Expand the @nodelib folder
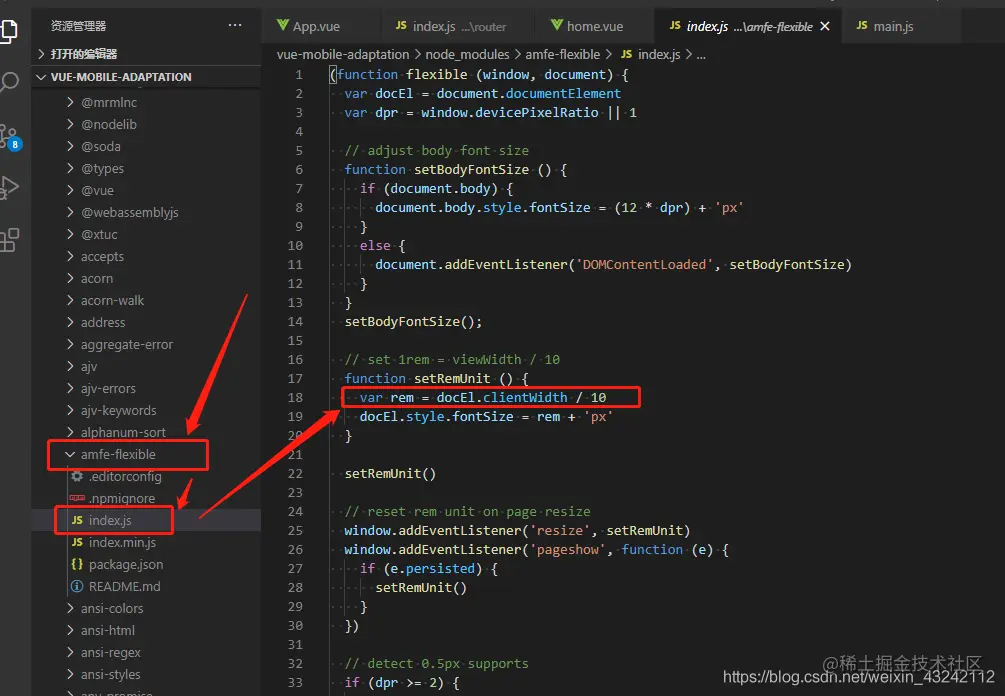The image size is (1005, 696). click(146, 124)
